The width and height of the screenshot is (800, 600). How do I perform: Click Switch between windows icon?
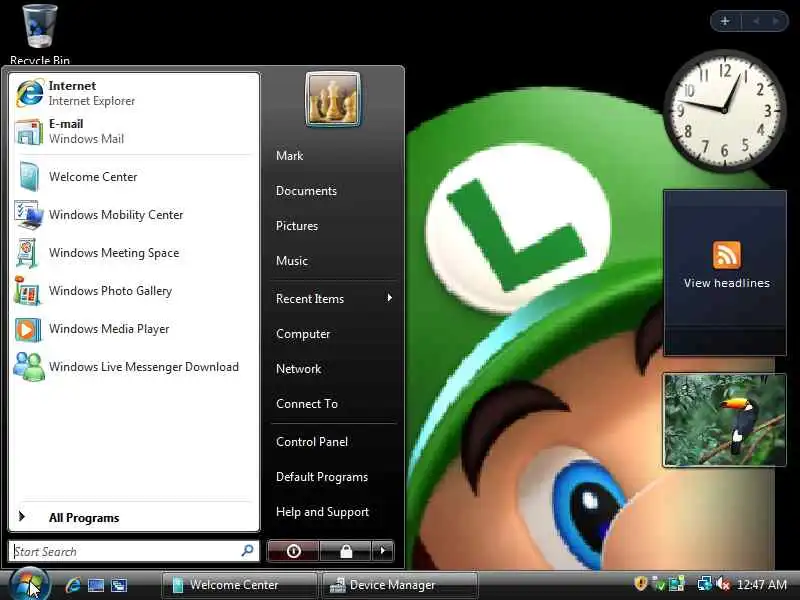coord(119,585)
